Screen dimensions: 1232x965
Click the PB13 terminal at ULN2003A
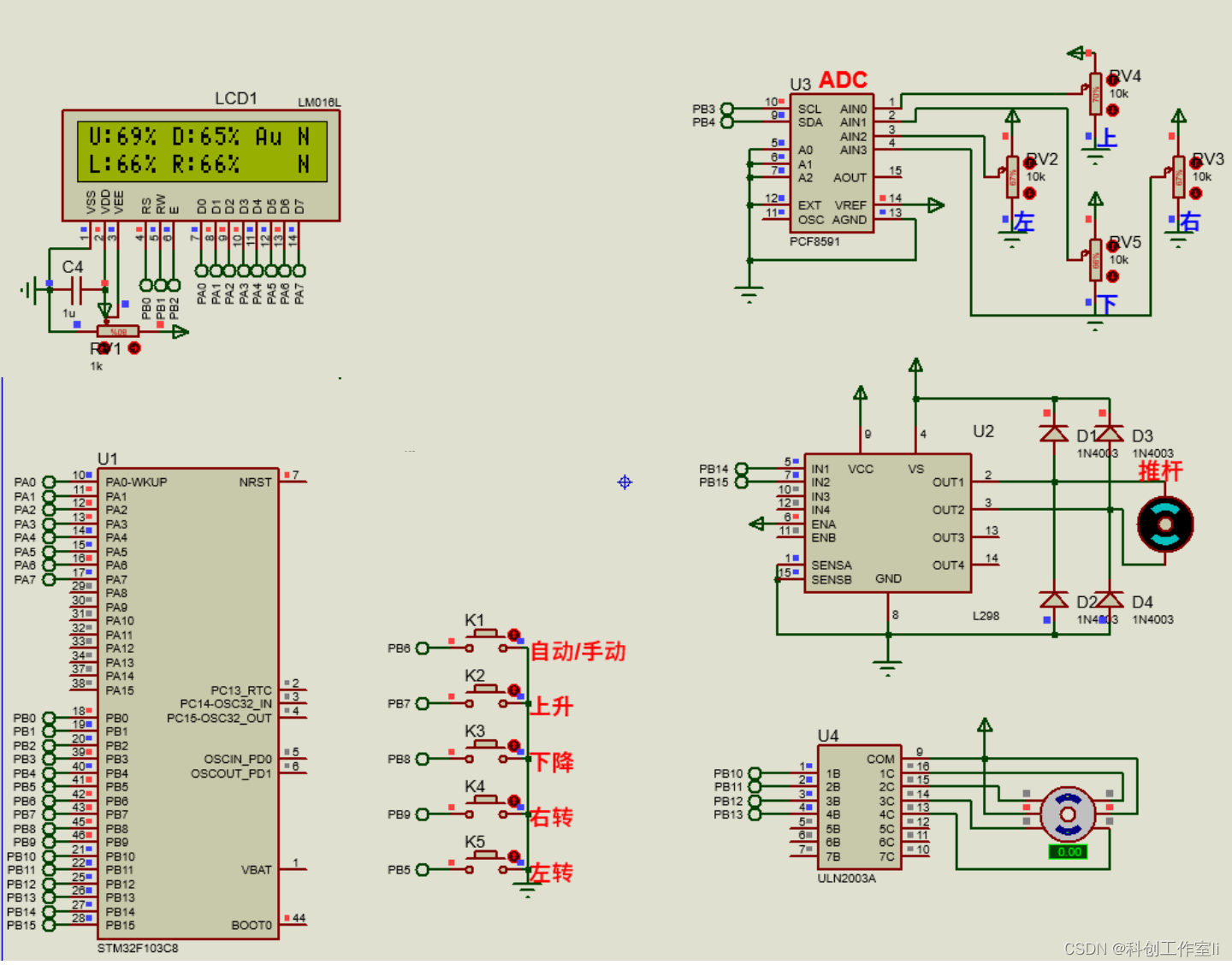(755, 814)
